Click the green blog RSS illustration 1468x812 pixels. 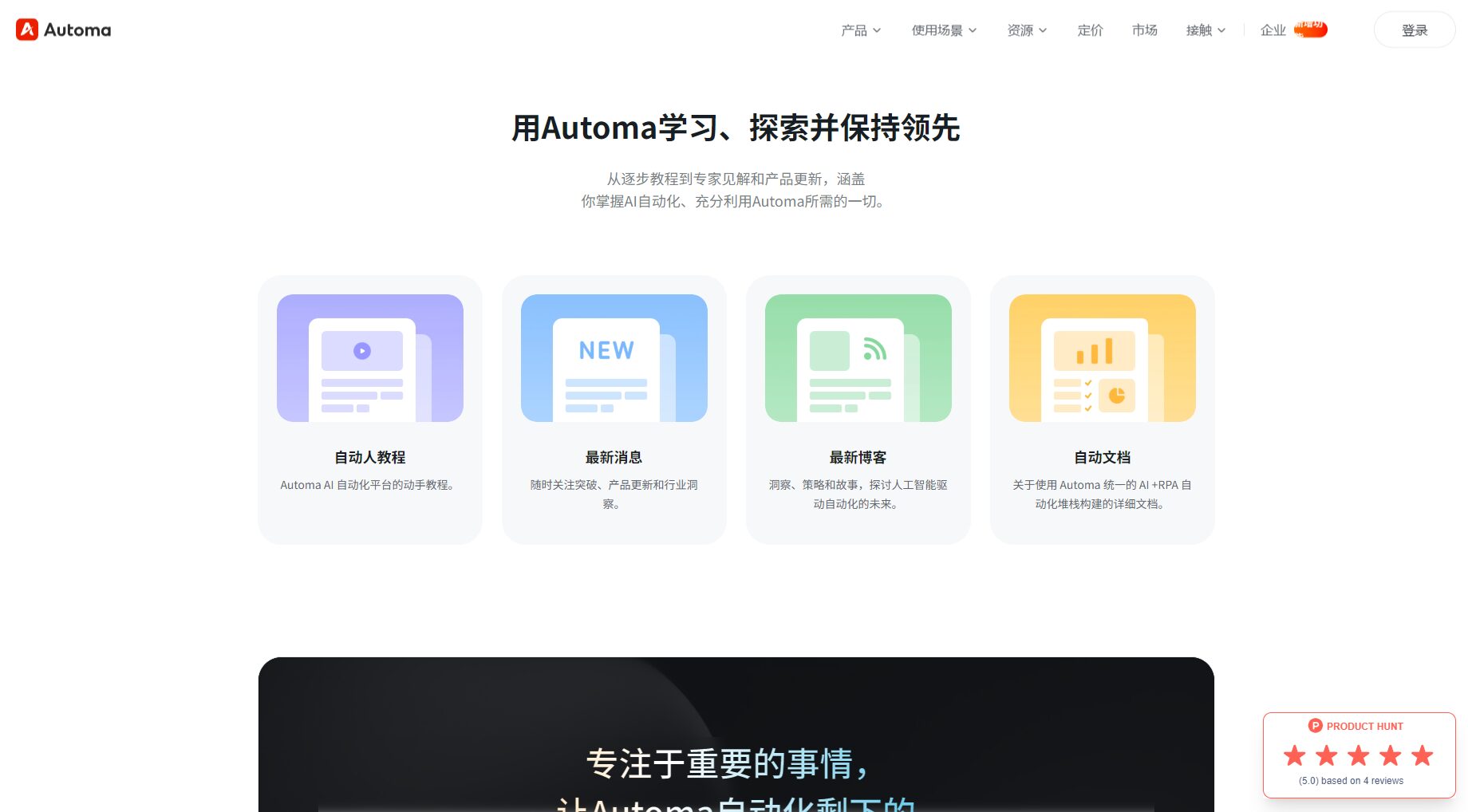858,358
